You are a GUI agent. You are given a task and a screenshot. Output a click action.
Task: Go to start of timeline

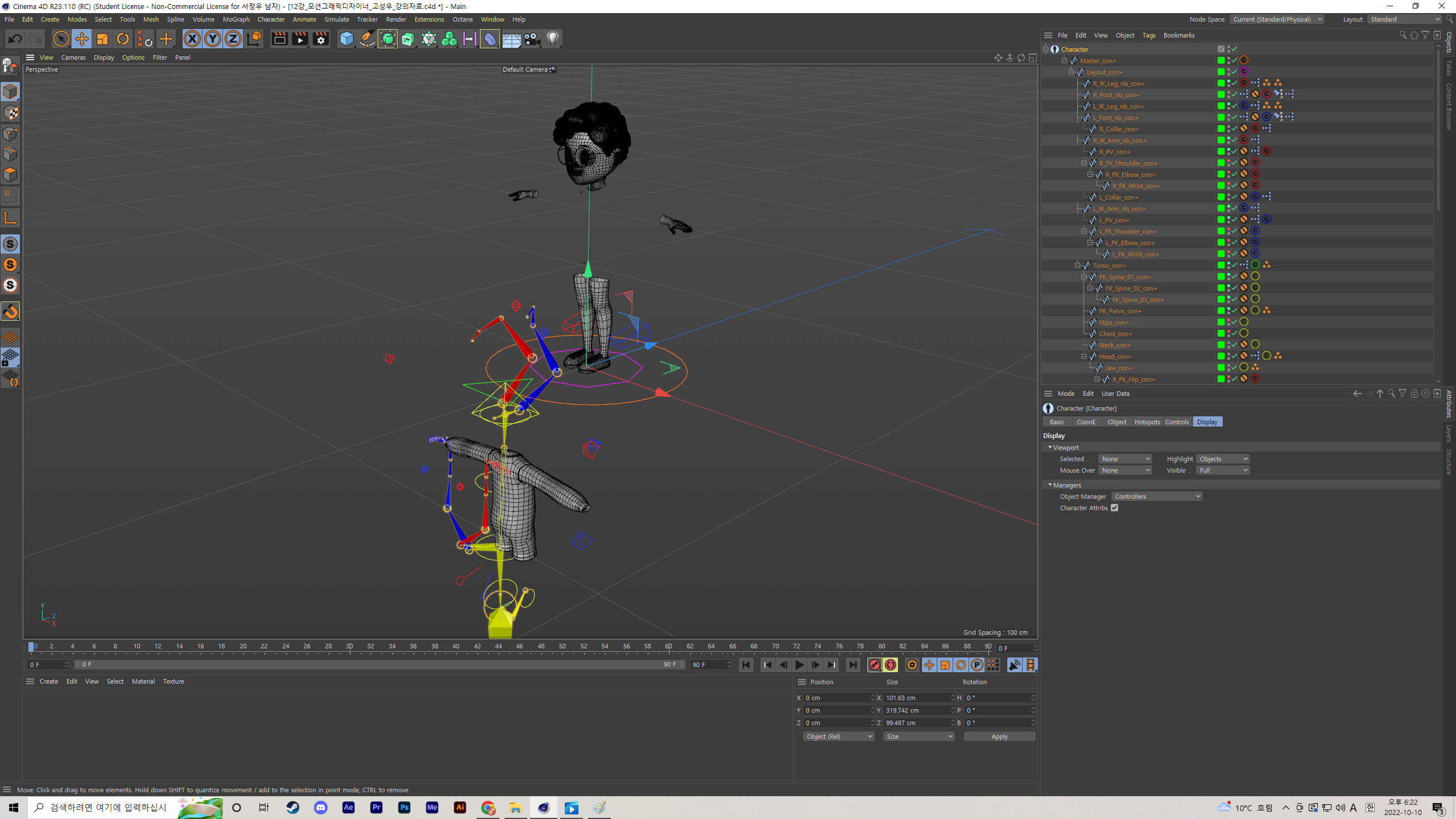746,664
